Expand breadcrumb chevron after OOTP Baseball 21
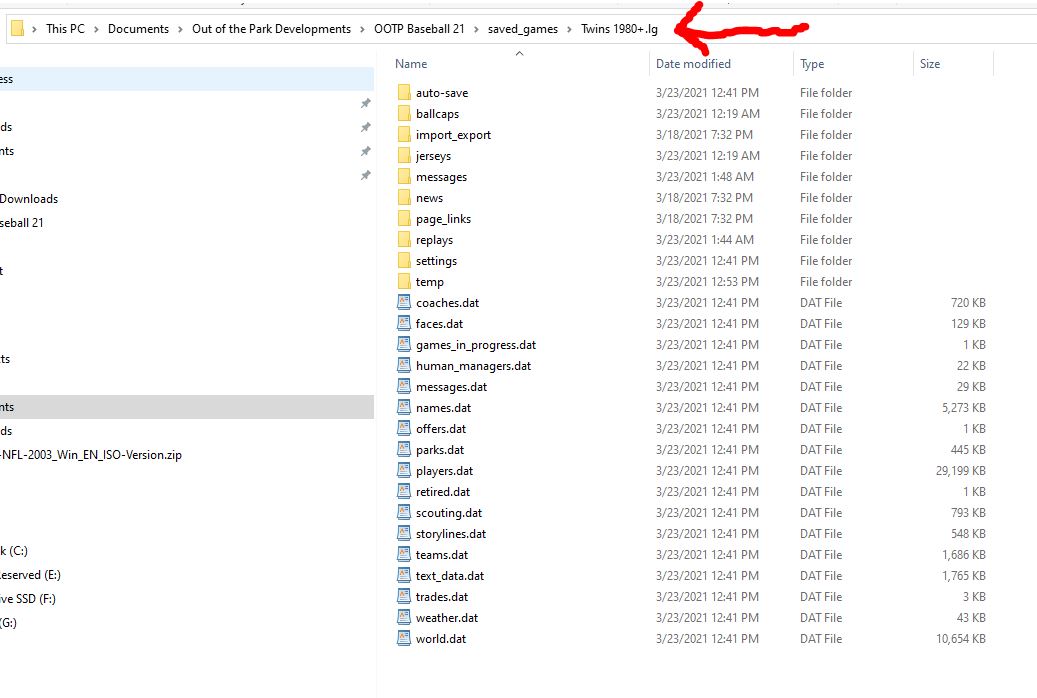The image size is (1037, 698). point(476,29)
